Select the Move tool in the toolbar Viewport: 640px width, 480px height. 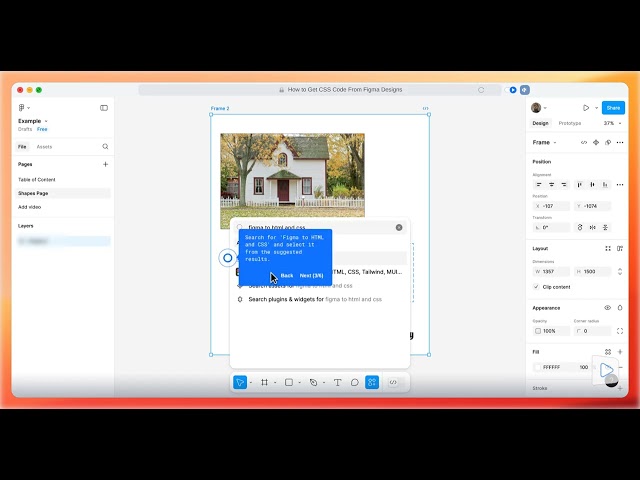(x=240, y=382)
